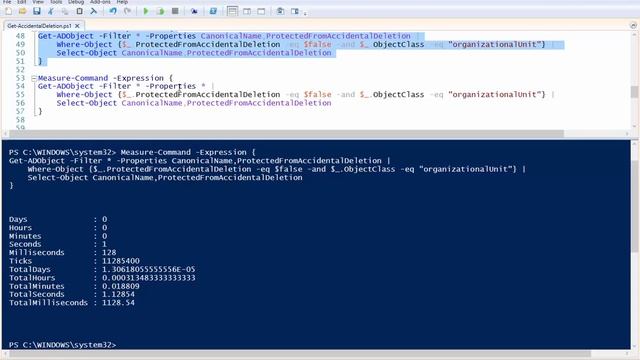640x360 pixels.
Task: Run selection icon in the toolbar
Action: click(160, 11)
